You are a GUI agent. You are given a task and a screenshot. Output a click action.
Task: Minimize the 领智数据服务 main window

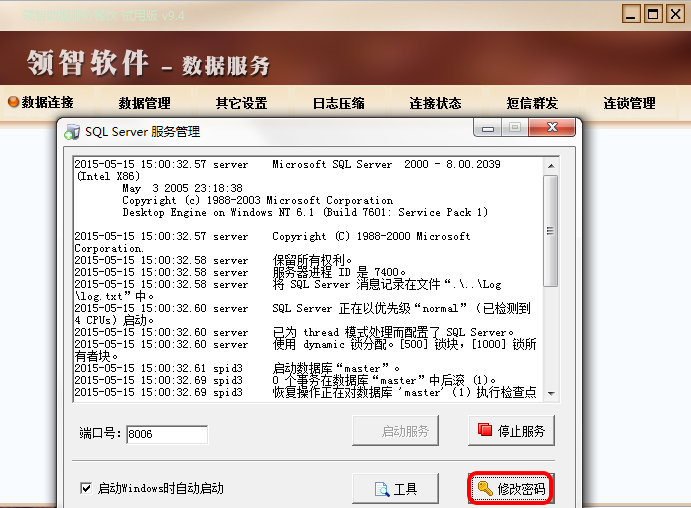pos(631,15)
